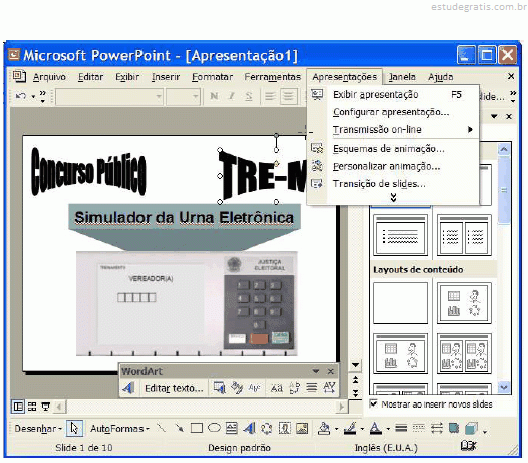The width and height of the screenshot is (528, 463).
Task: Click the Underline (S) formatting icon
Action: [x=249, y=96]
